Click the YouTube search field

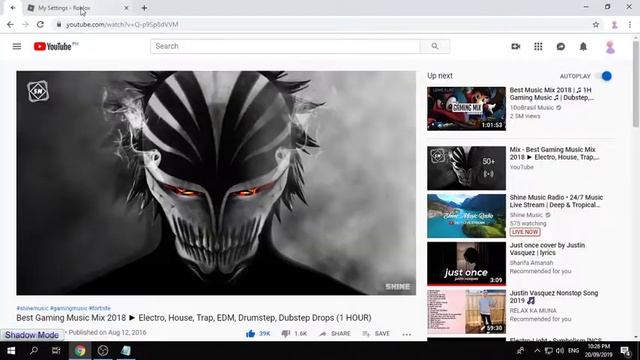tap(285, 46)
